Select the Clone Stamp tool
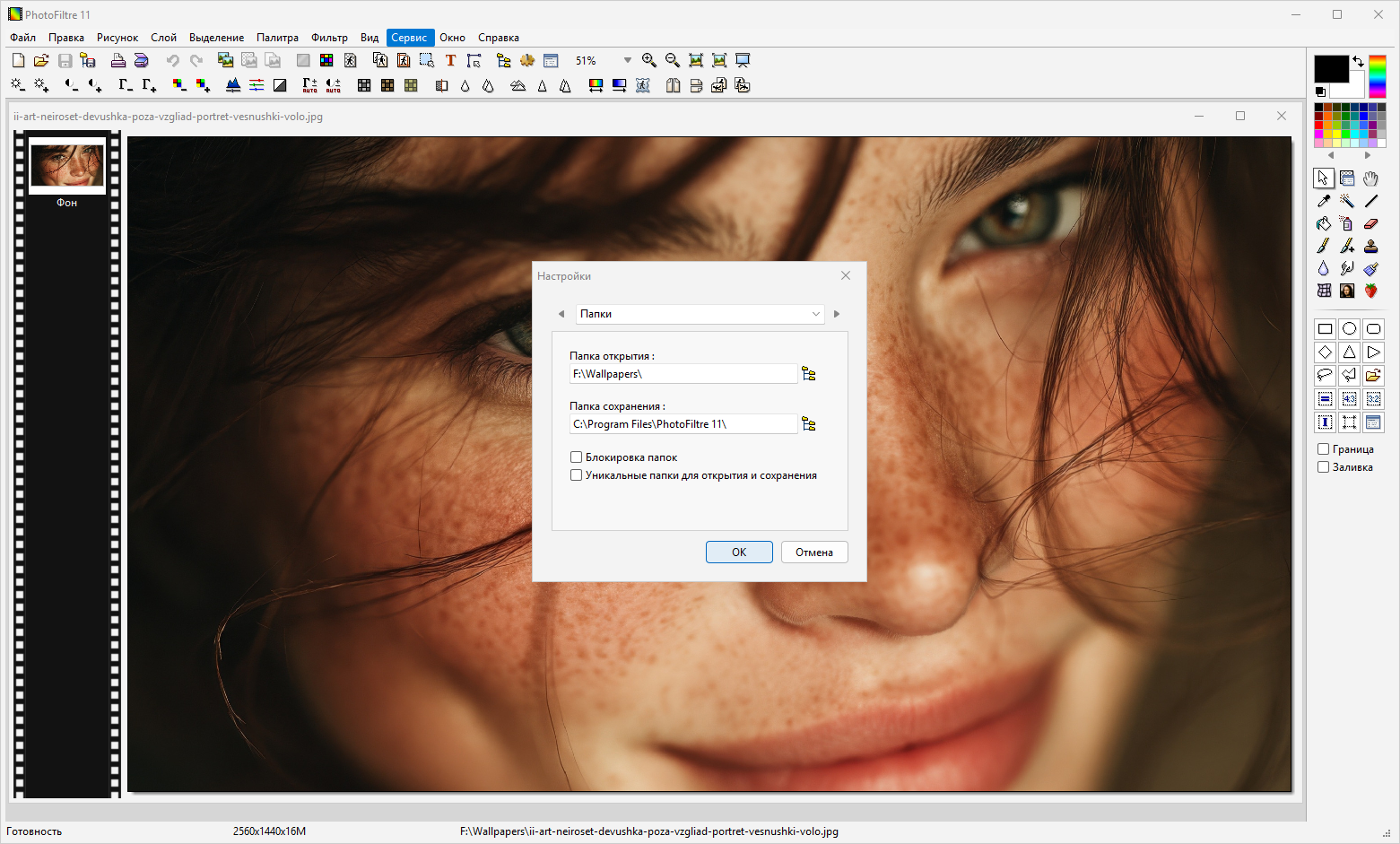The image size is (1400, 844). 1370,246
